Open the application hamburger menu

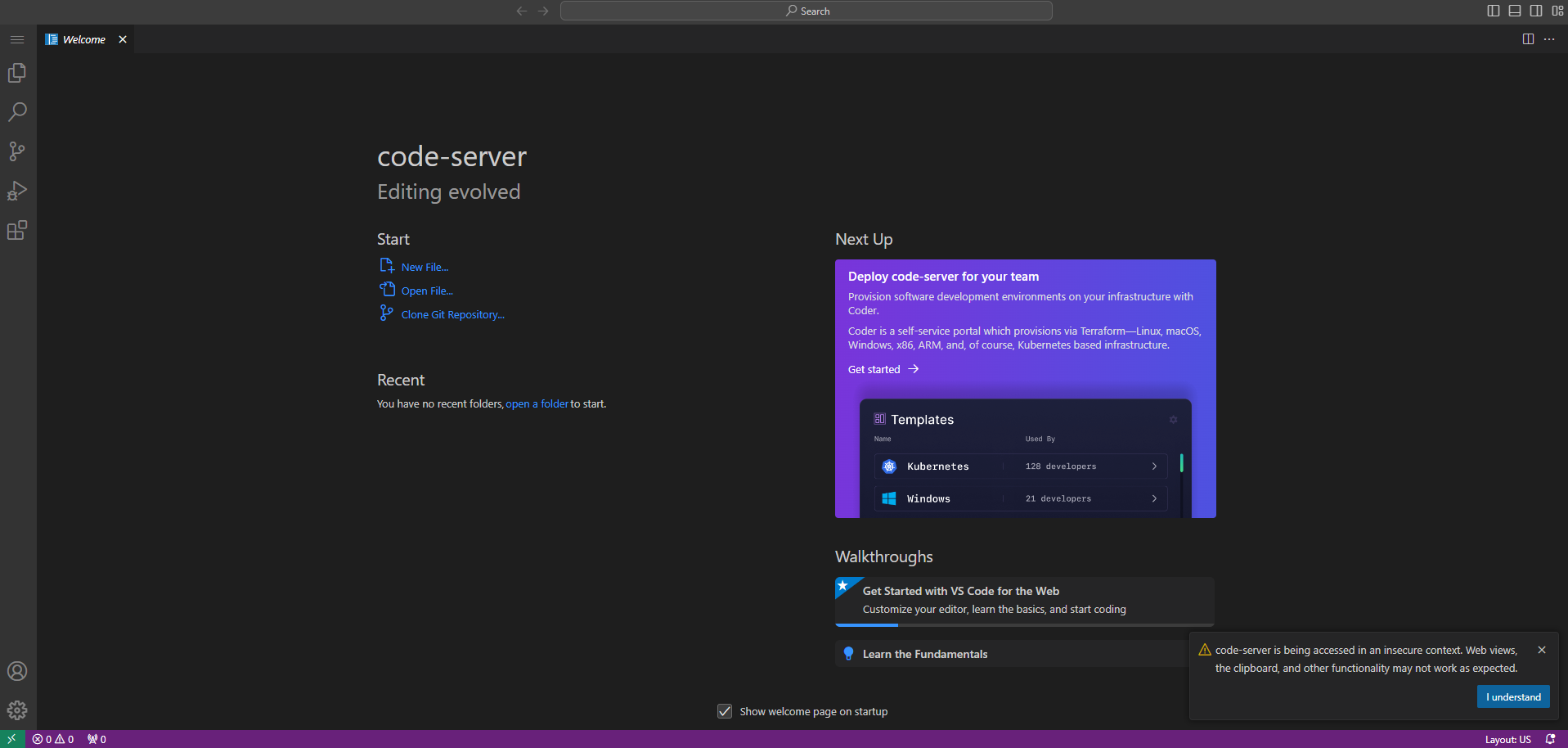pos(17,38)
